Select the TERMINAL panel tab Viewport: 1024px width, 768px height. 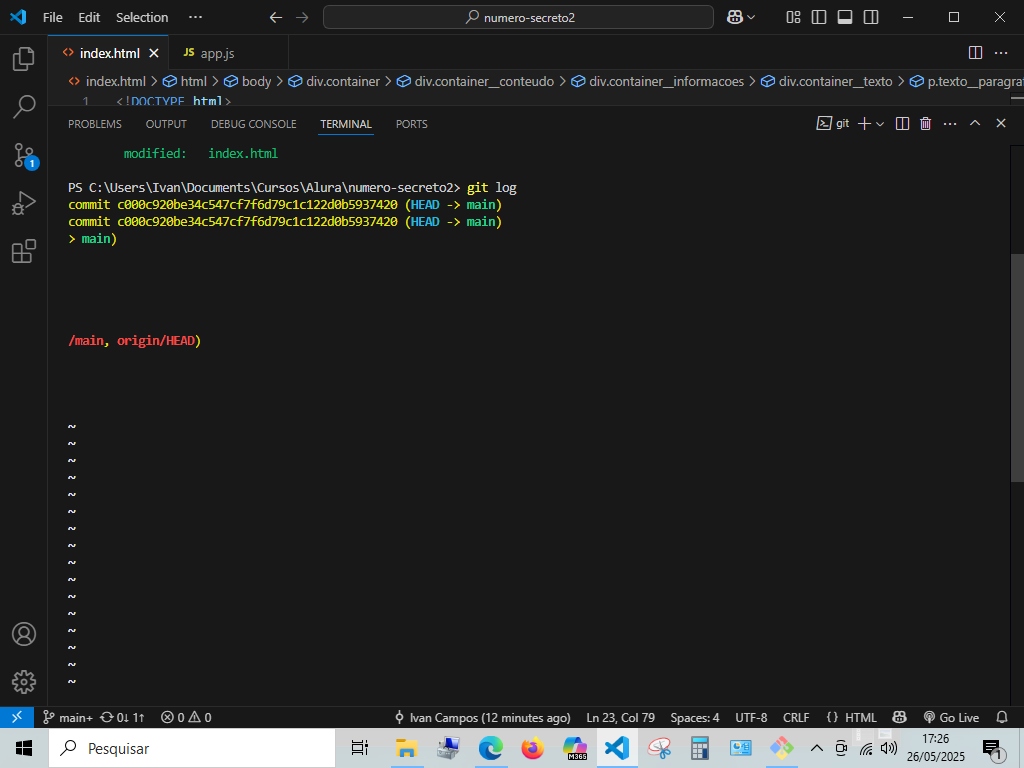(345, 124)
